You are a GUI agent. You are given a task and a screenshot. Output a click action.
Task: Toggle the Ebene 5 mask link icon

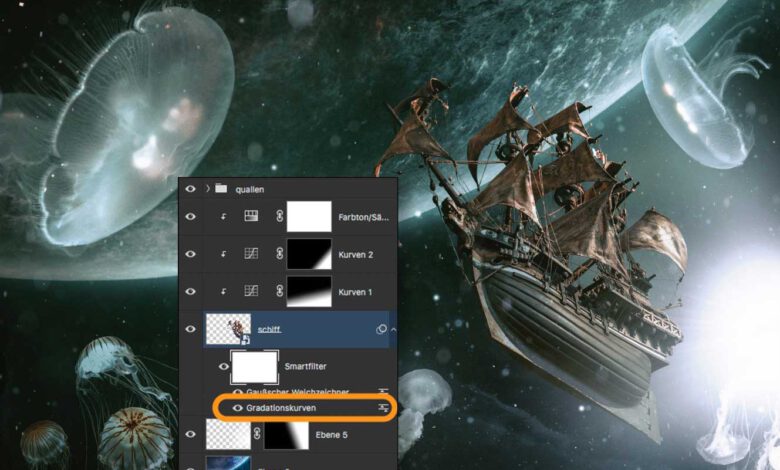(x=257, y=434)
